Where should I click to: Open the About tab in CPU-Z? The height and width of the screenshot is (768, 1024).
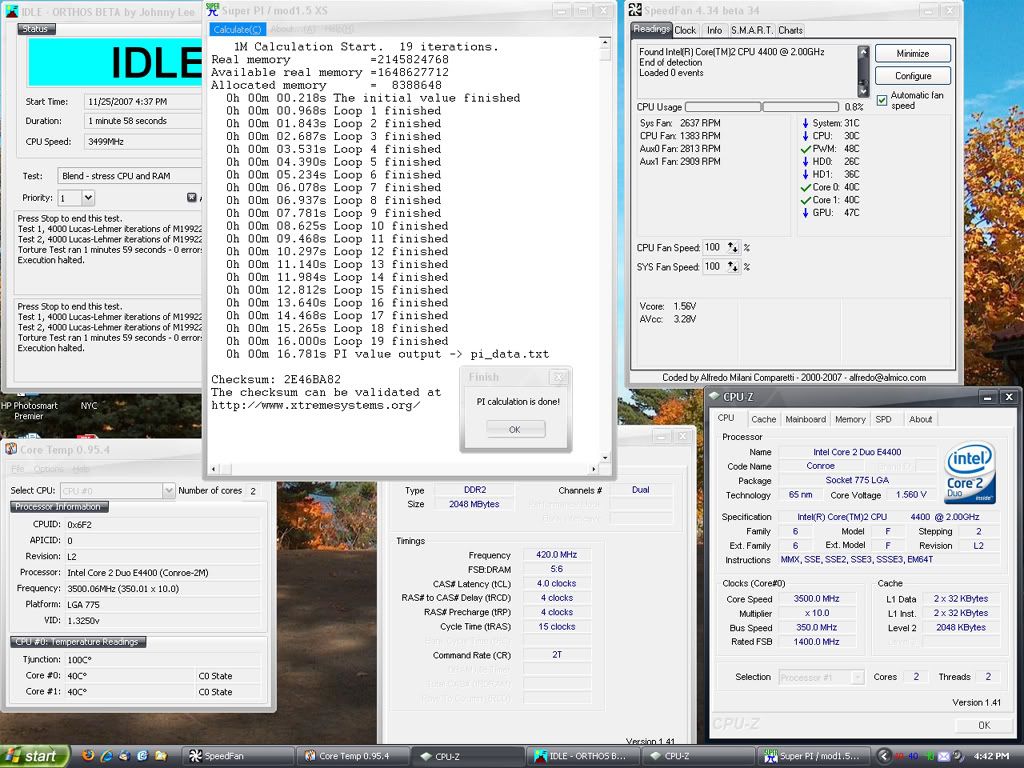click(x=920, y=419)
